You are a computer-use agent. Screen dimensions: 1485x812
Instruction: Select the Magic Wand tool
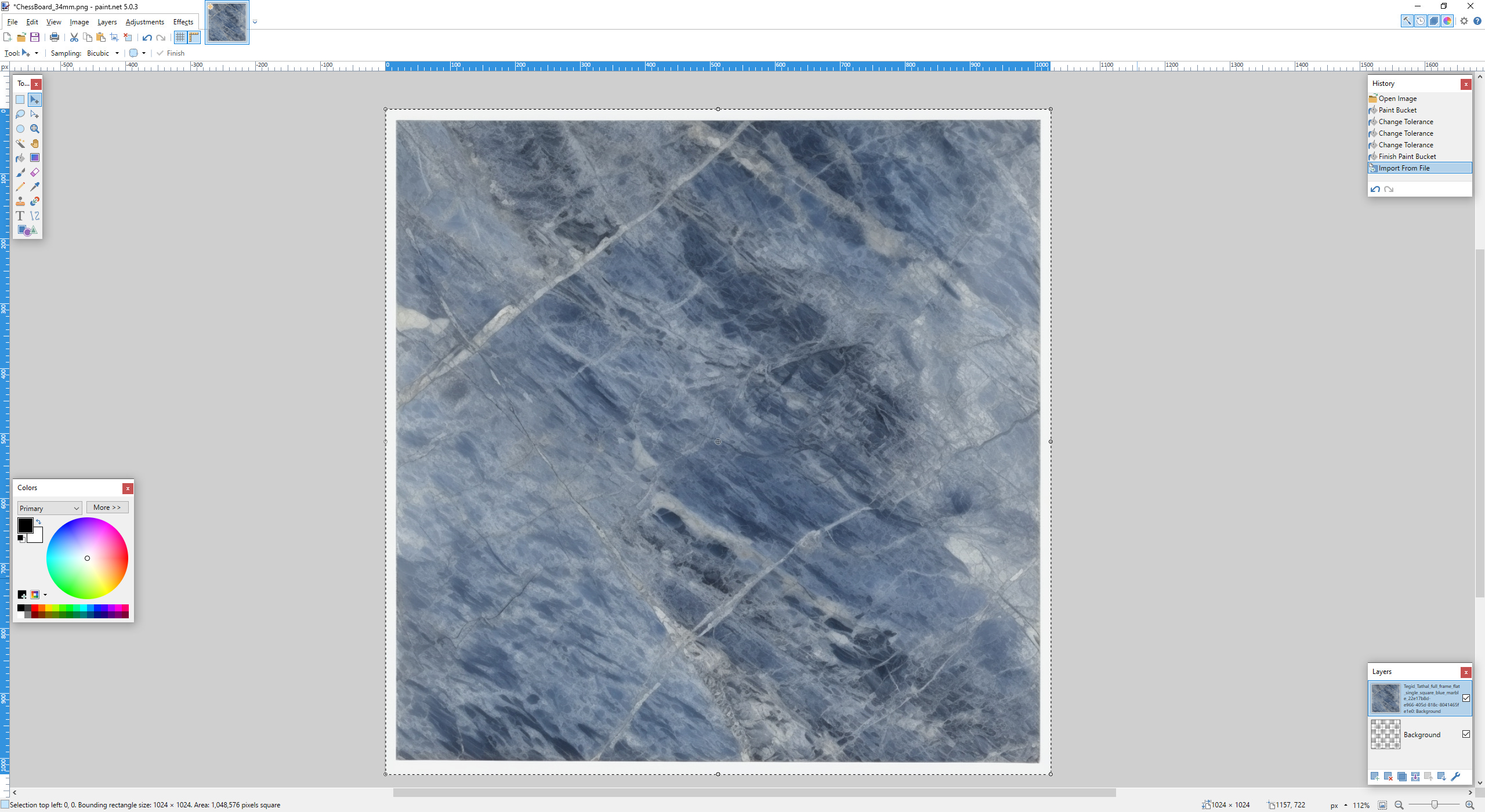(20, 143)
